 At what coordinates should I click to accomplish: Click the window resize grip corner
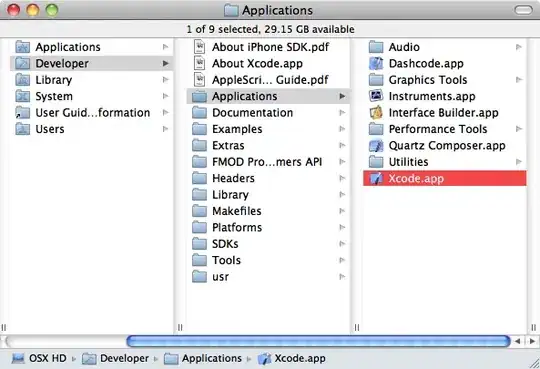pyautogui.click(x=534, y=363)
